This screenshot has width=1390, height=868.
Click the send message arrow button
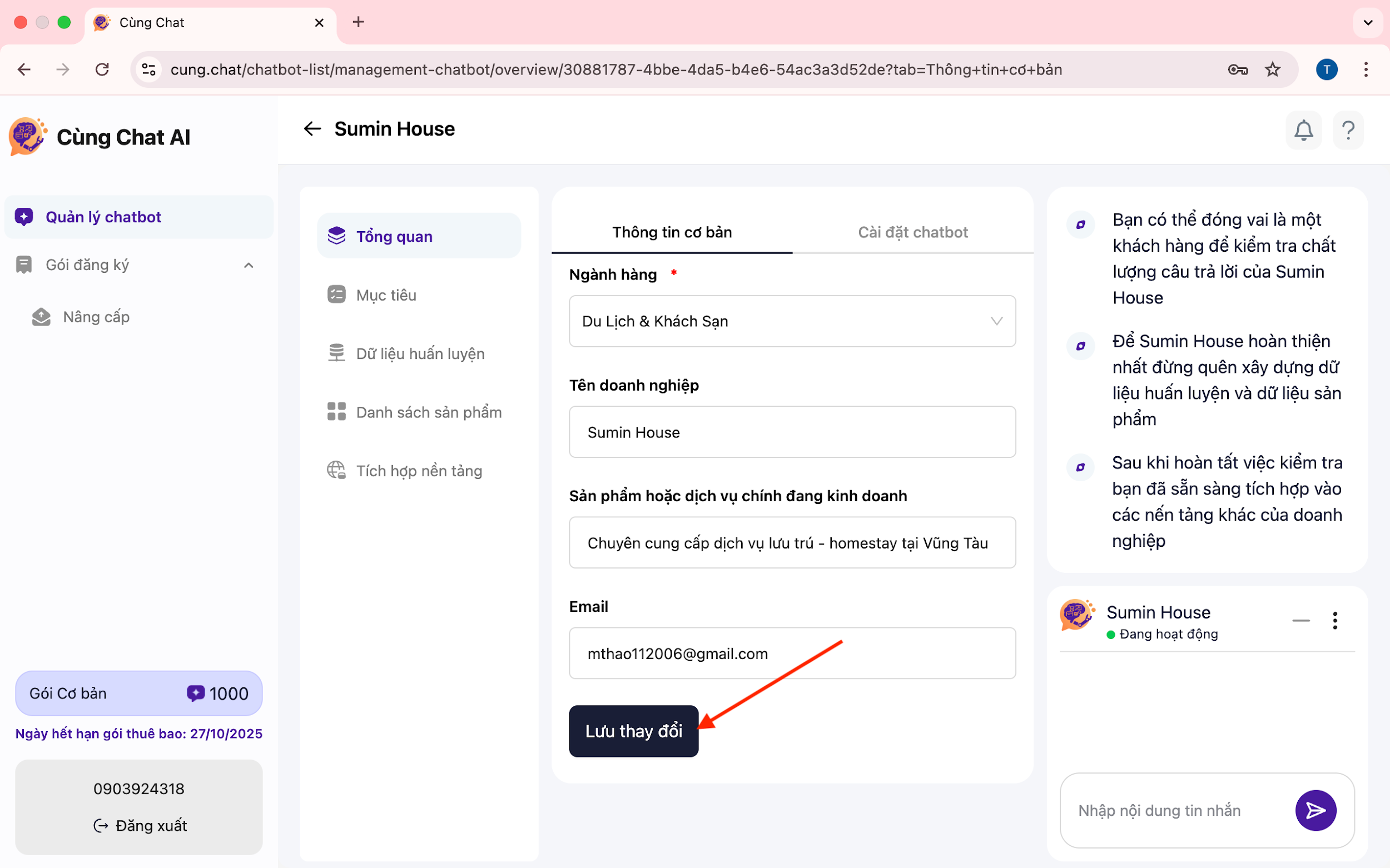point(1315,810)
